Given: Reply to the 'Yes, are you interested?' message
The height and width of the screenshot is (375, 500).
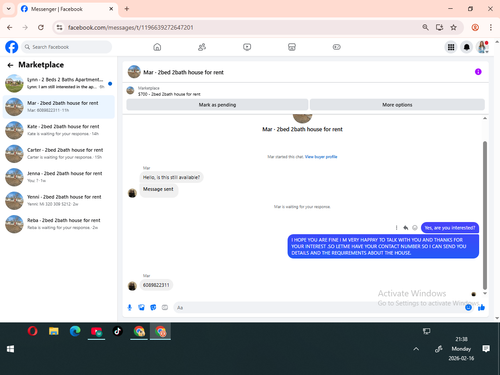Looking at the screenshot, I should click(x=405, y=228).
